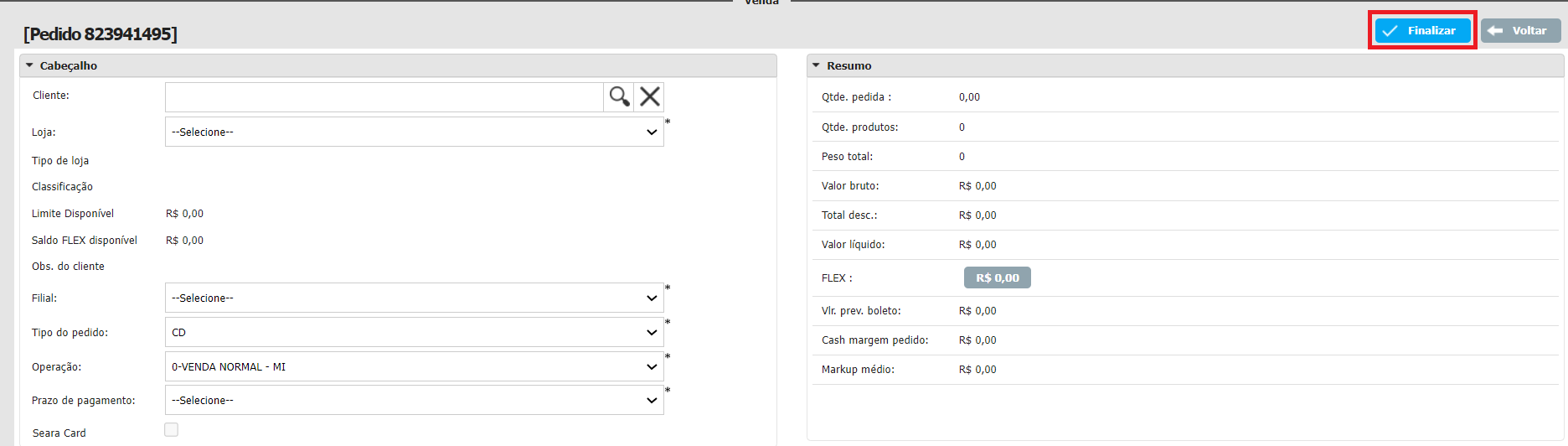Click the Peso total label
The height and width of the screenshot is (446, 1568).
[847, 157]
